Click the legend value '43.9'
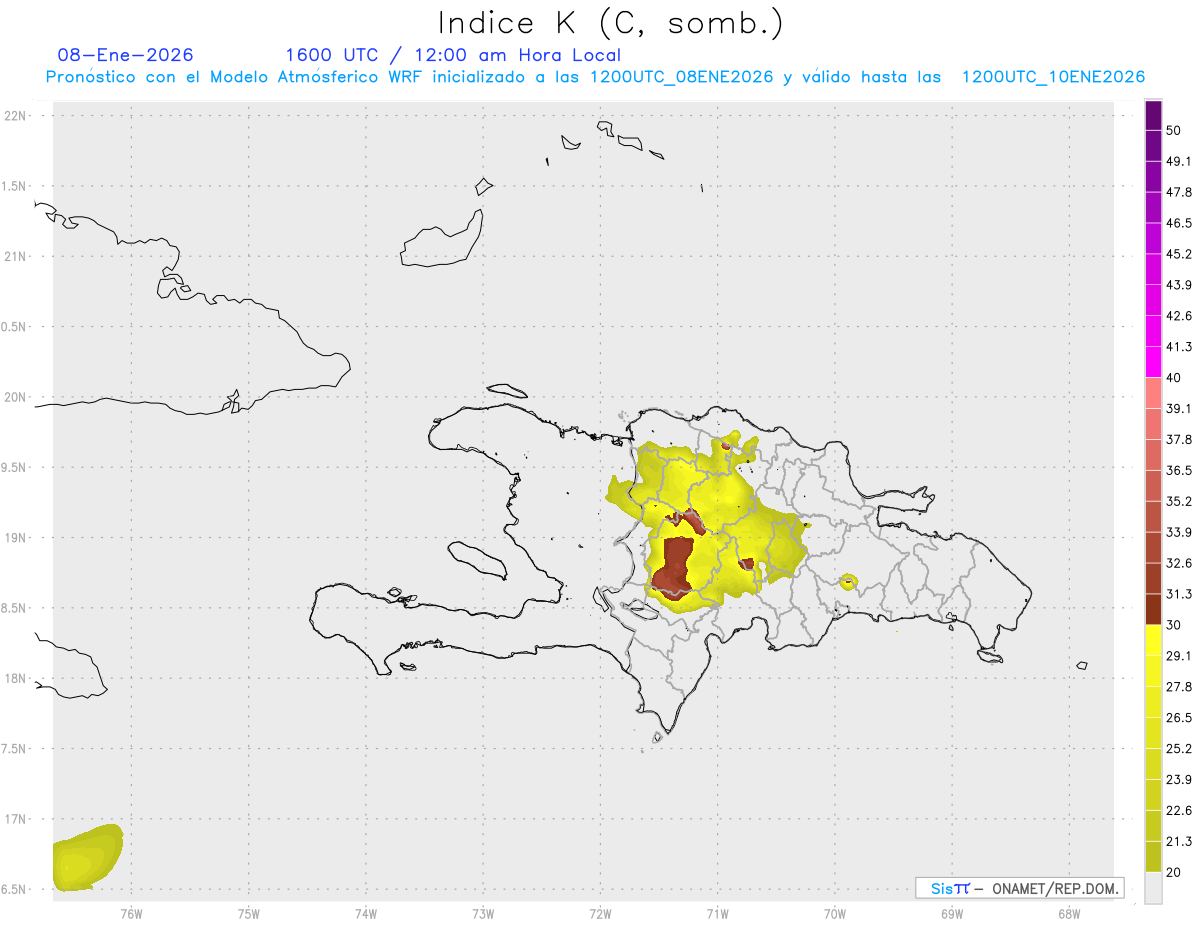This screenshot has height=927, width=1200. coord(1179,285)
